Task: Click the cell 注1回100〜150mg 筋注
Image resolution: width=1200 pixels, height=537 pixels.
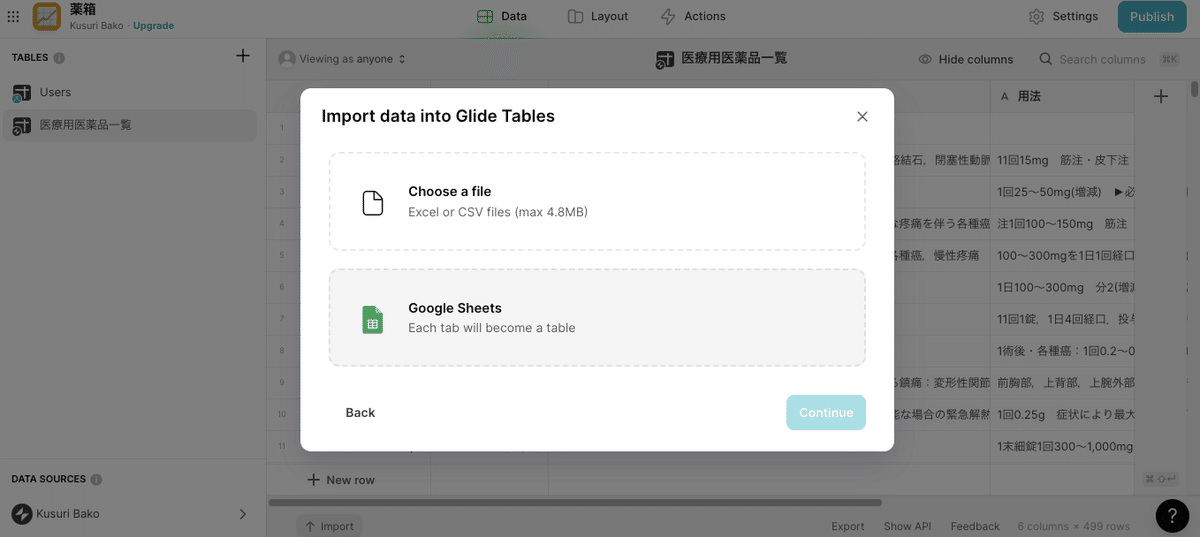Action: 1062,224
